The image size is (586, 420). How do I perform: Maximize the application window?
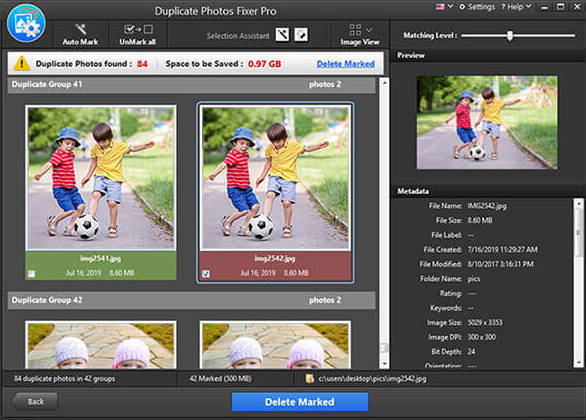tap(561, 7)
